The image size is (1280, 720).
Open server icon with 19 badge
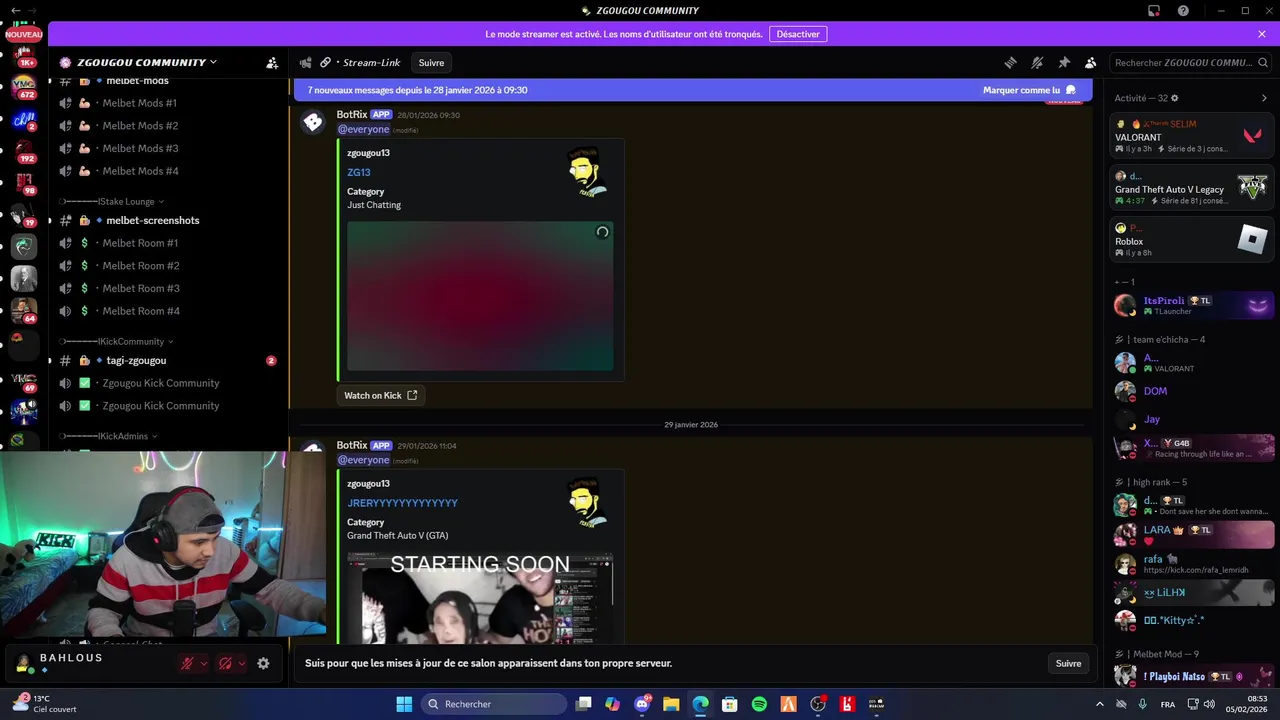click(x=23, y=215)
